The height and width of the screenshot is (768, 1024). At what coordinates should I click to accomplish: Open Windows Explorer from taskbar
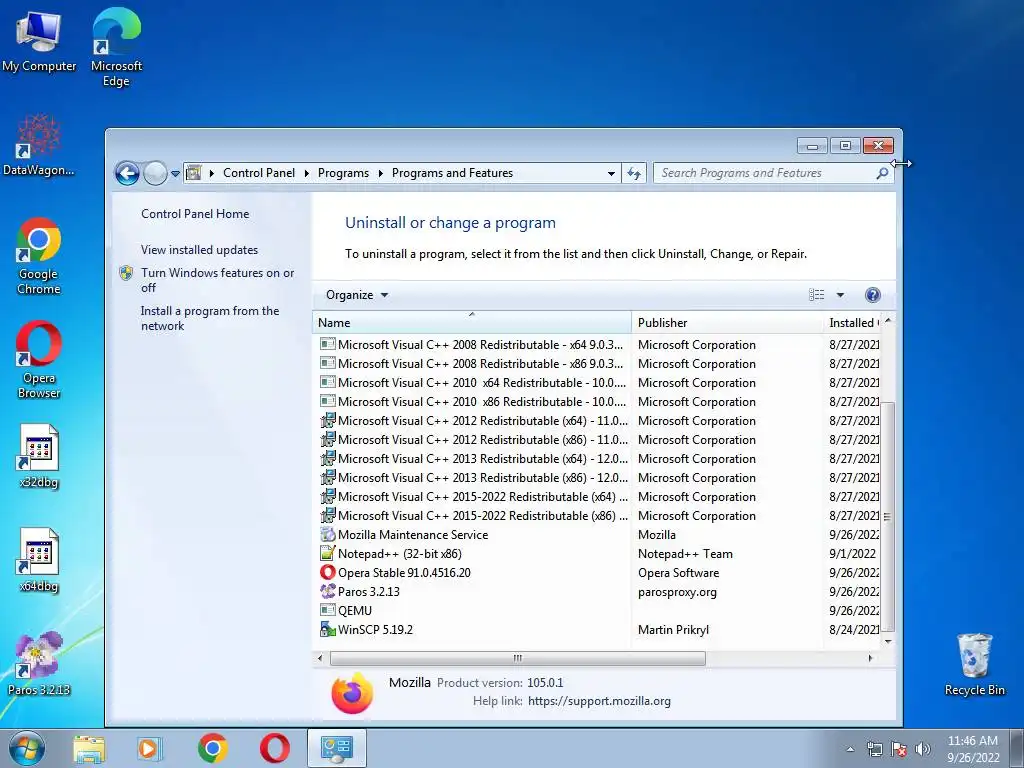click(89, 748)
